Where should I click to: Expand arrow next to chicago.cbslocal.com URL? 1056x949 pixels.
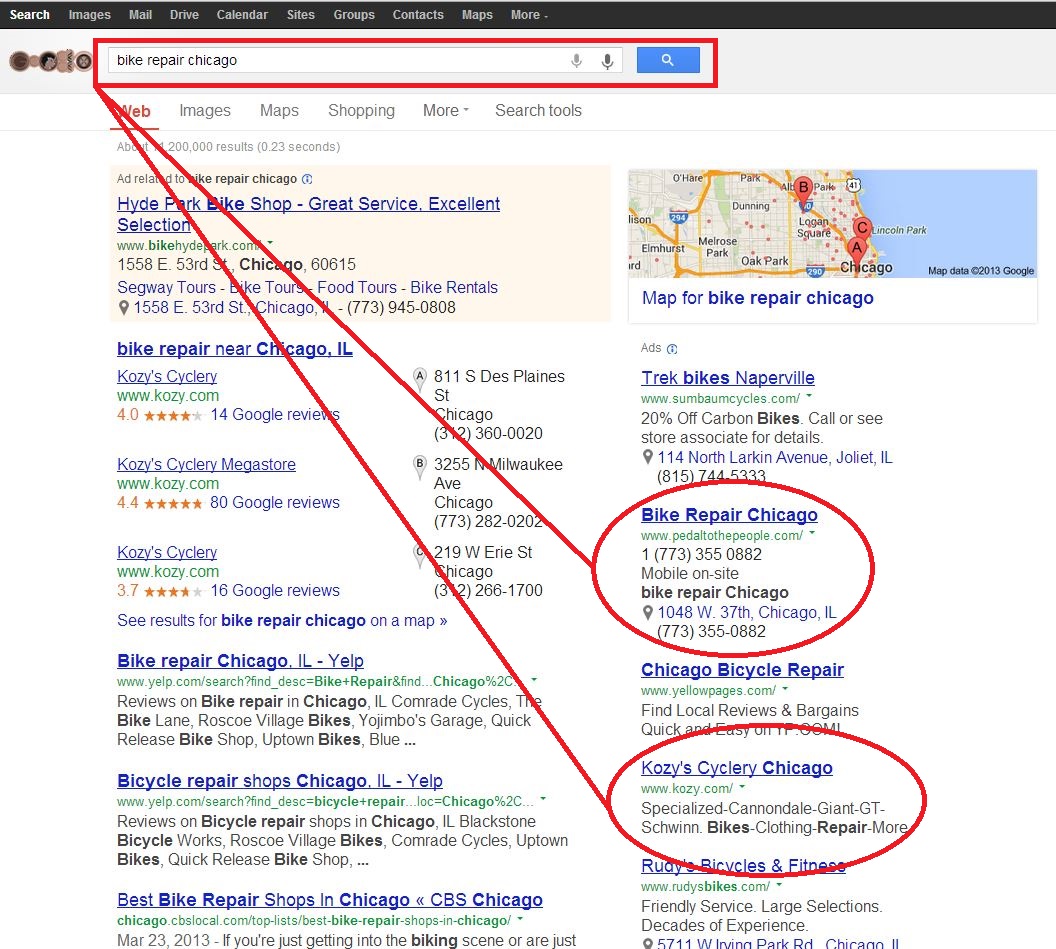click(x=520, y=918)
